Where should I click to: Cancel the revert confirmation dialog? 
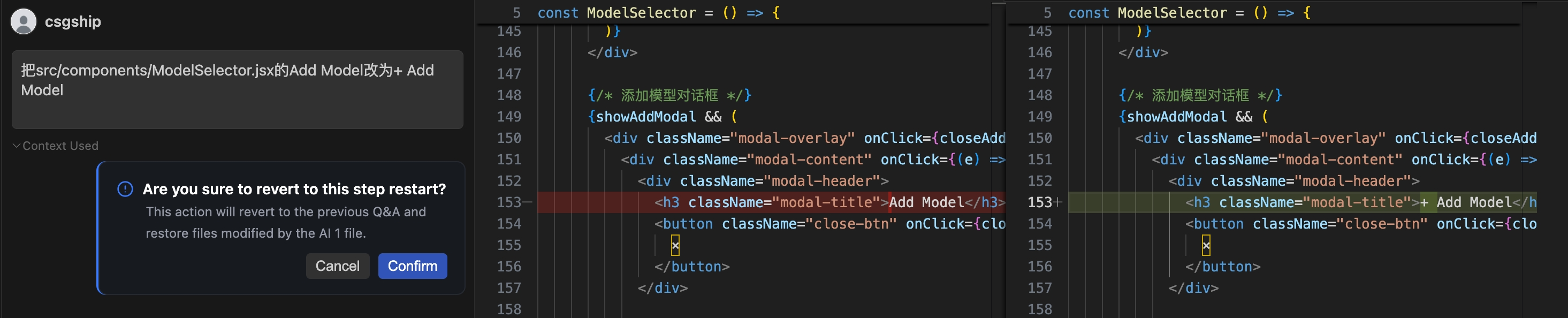pyautogui.click(x=337, y=266)
